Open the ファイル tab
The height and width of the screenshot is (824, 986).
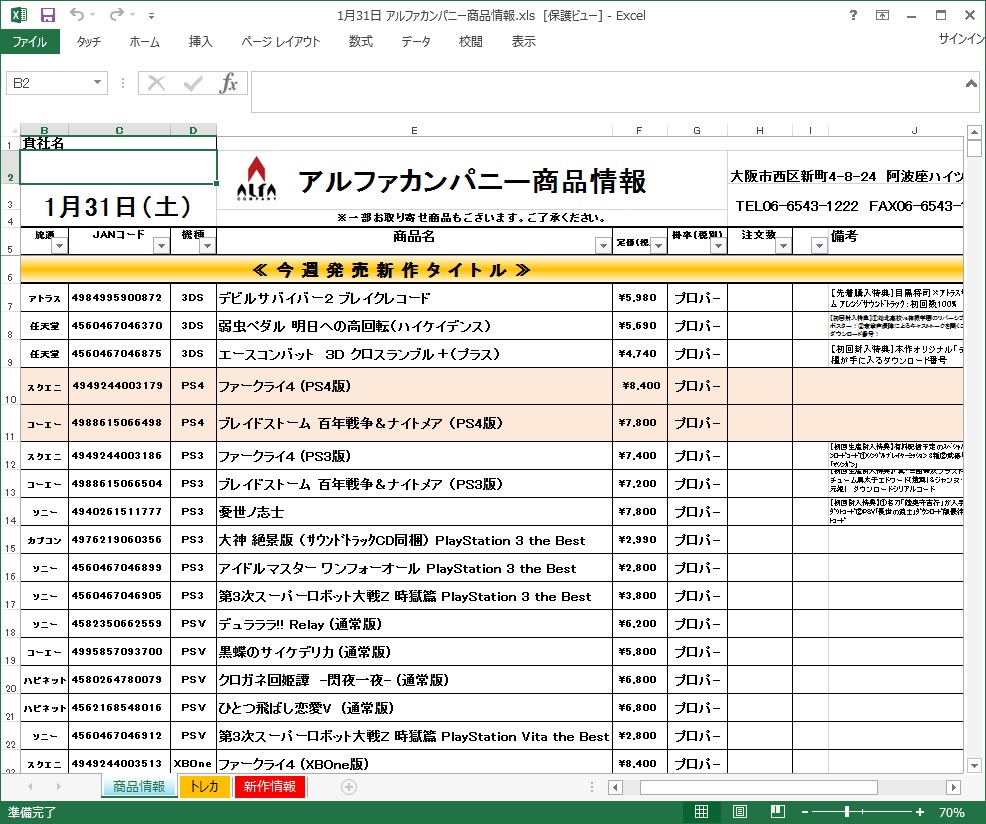point(30,42)
